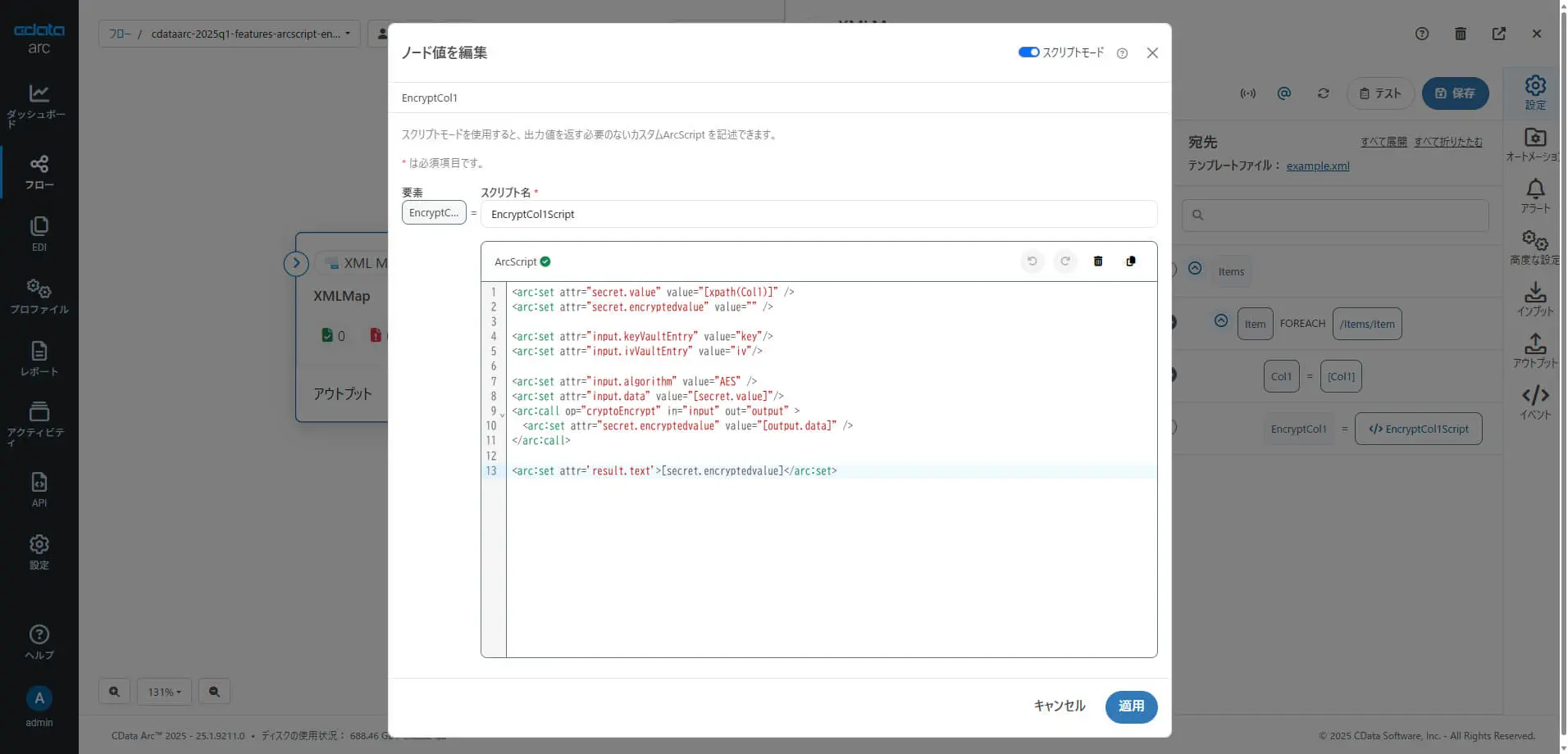Expand the XMLMap connector side arrow
The height and width of the screenshot is (754, 1568).
click(296, 263)
